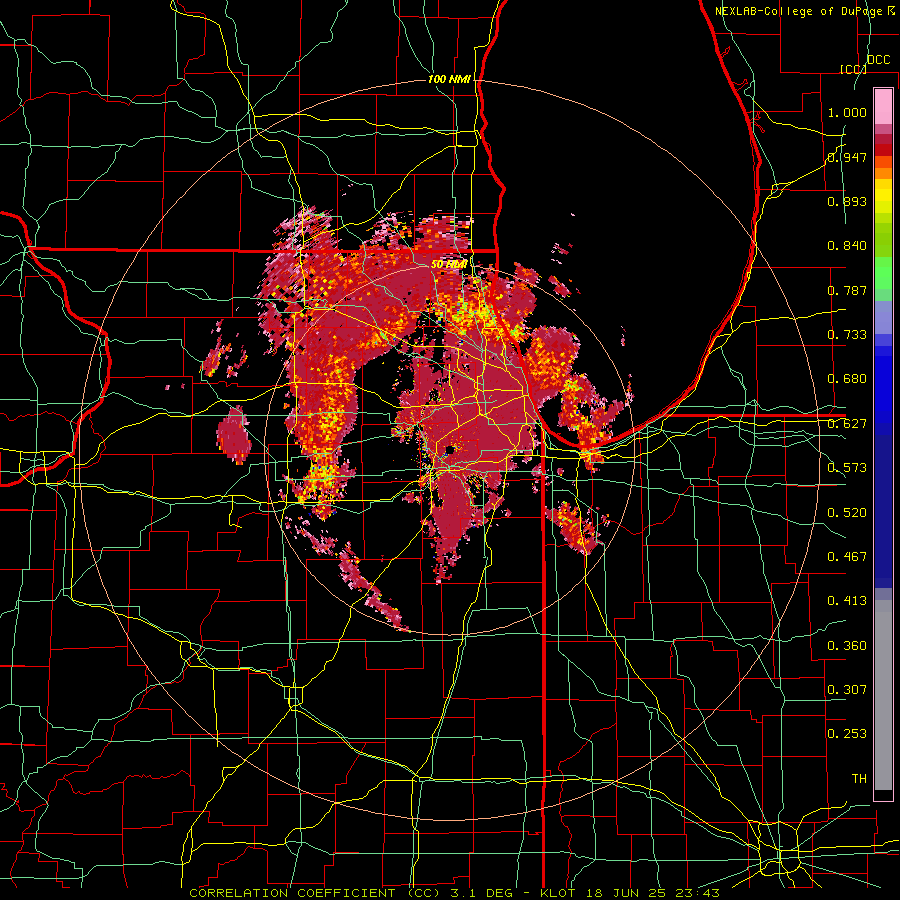The height and width of the screenshot is (900, 900).
Task: Click the DCC label above the color scale
Action: pyautogui.click(x=878, y=60)
